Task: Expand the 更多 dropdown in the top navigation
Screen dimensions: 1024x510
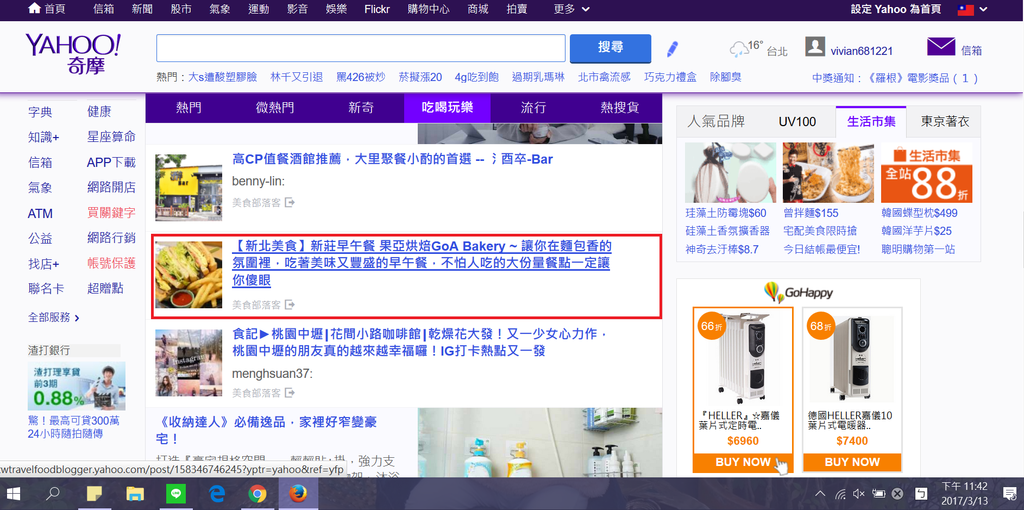Action: click(x=571, y=9)
